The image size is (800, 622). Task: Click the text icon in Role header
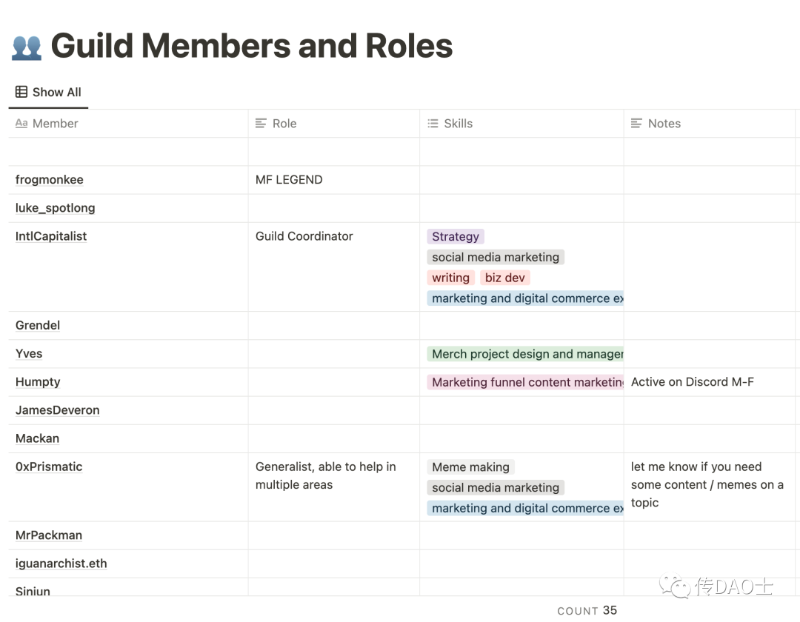262,124
